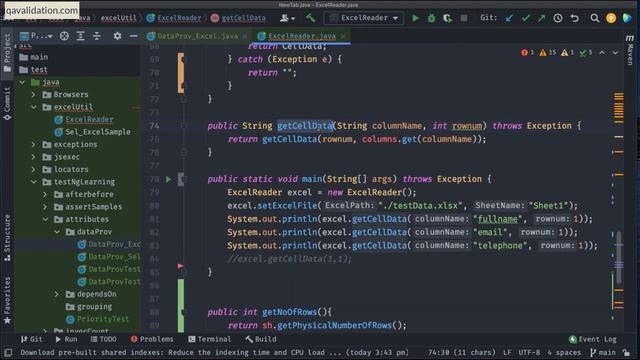Click the 4 spaces indent widget

pos(564,352)
